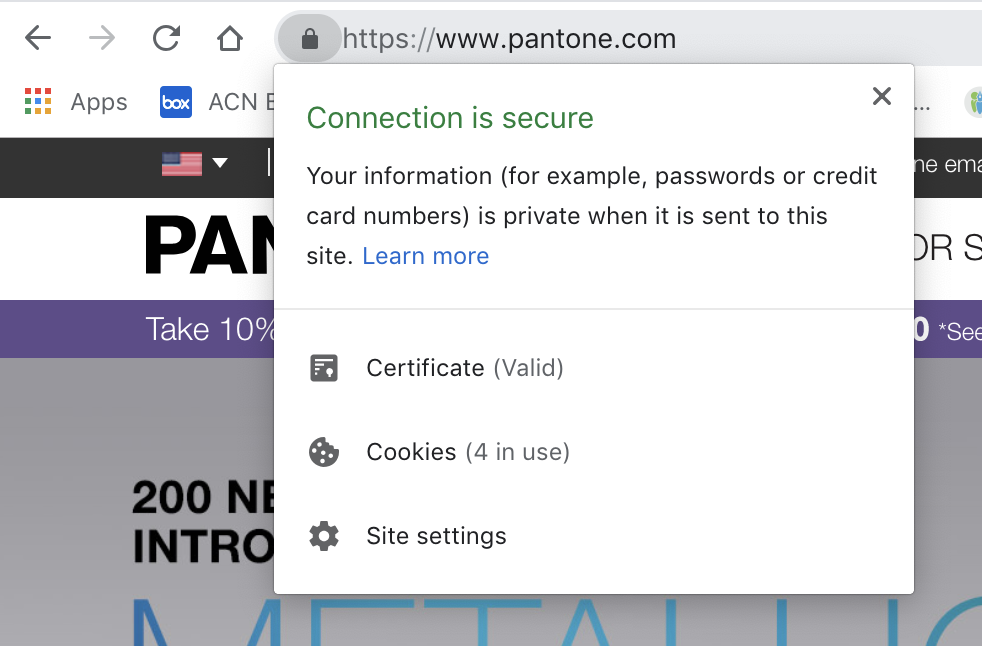
Task: Click the Pantone logo
Action: point(209,246)
